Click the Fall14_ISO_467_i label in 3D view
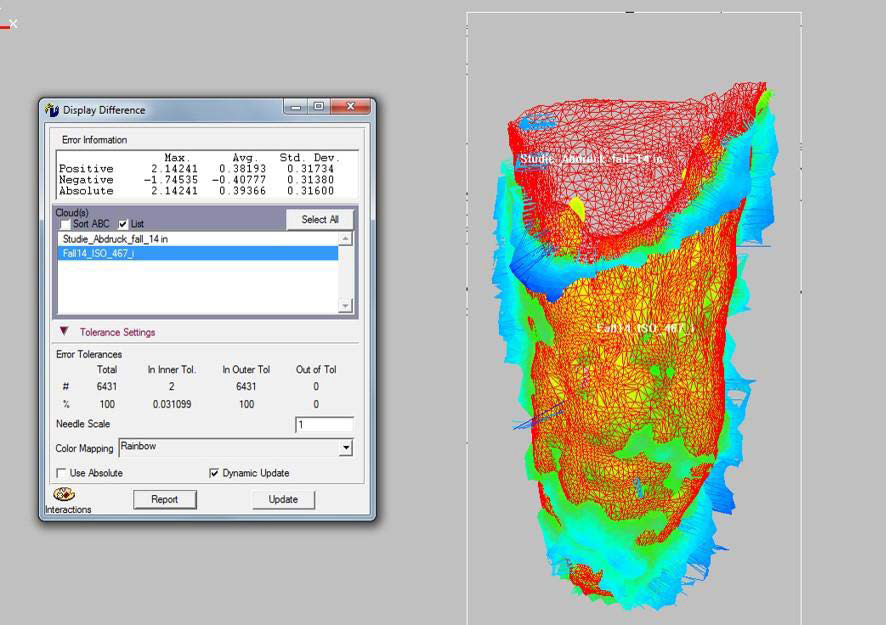Viewport: 886px width, 625px height. tap(645, 328)
